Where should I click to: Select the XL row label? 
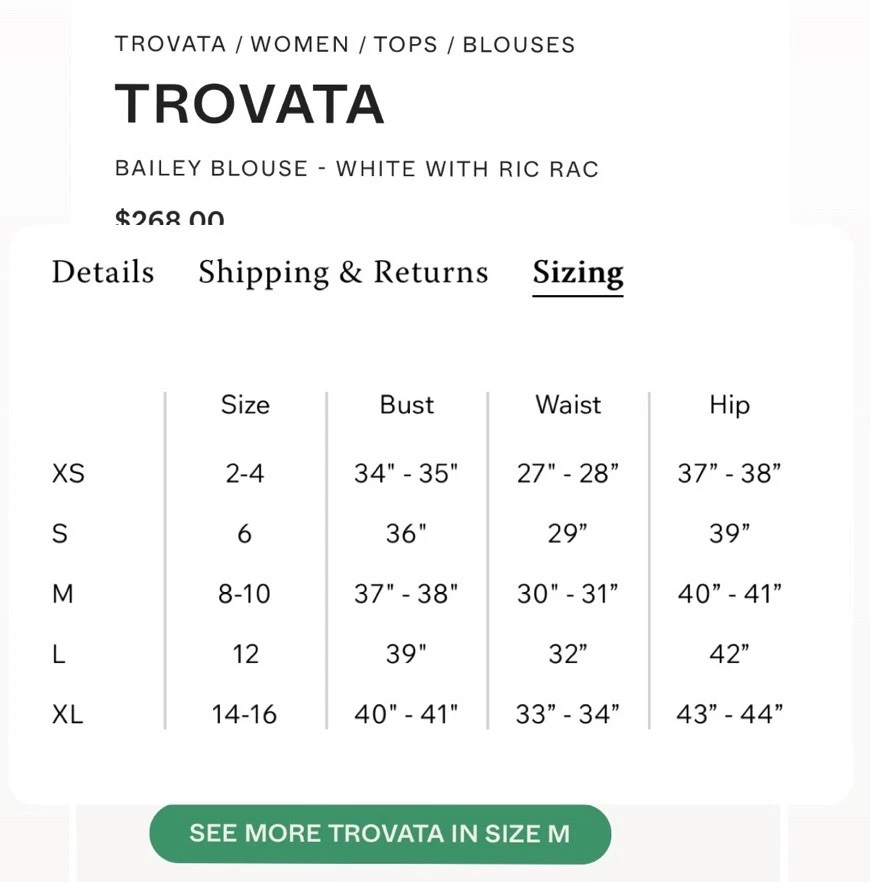(x=67, y=714)
